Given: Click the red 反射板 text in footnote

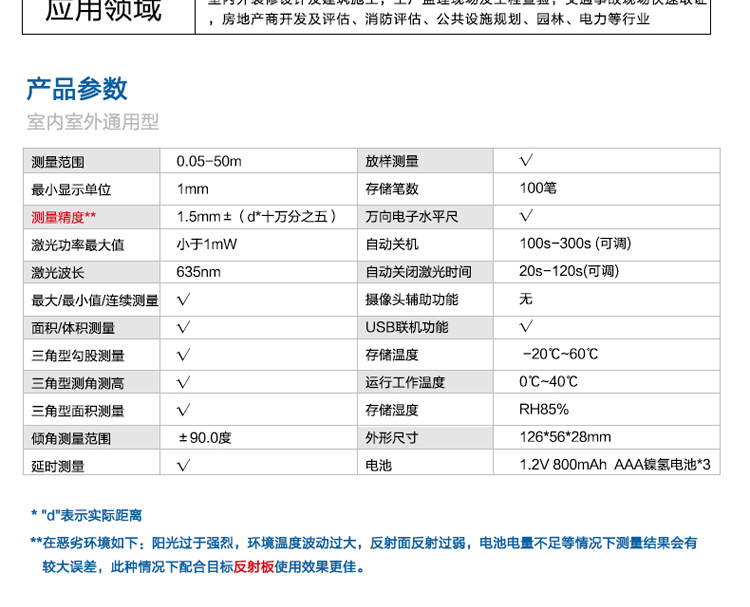Looking at the screenshot, I should (253, 567).
